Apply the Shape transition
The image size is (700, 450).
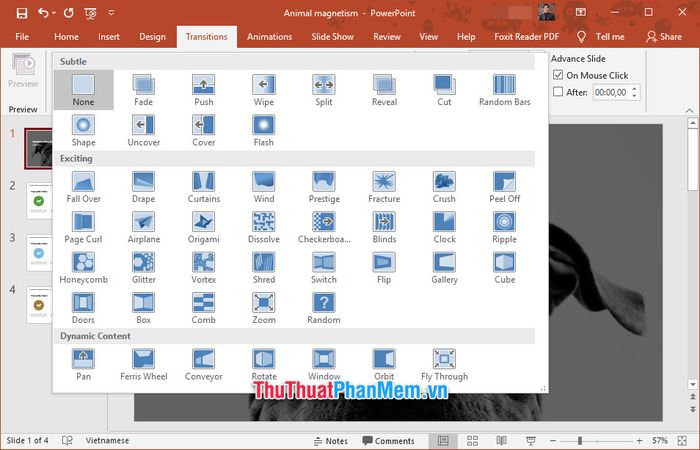pos(83,131)
